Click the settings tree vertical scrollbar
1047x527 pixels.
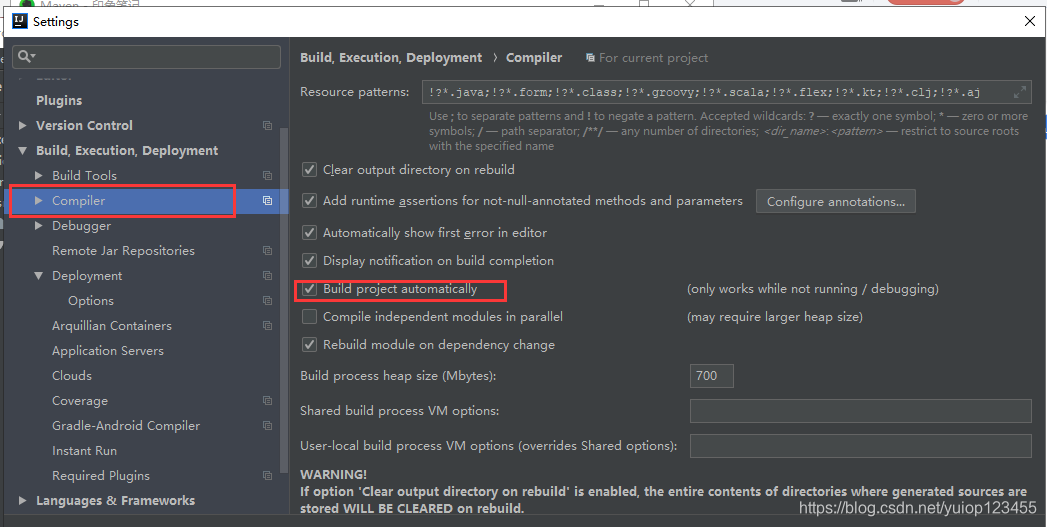click(284, 301)
